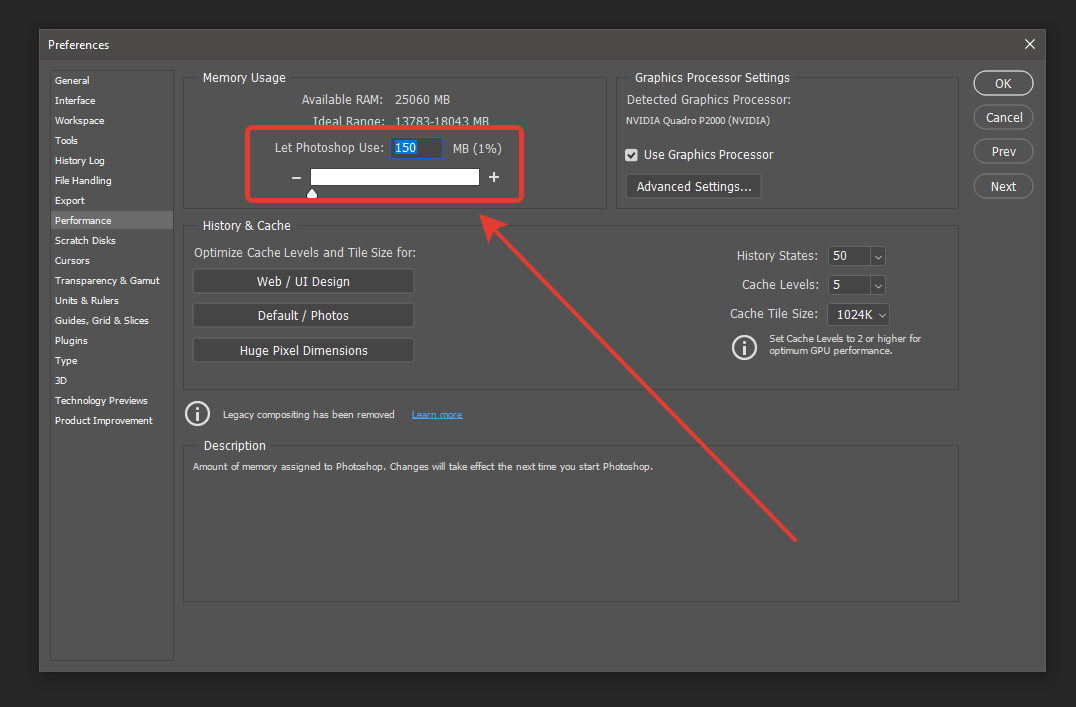1076x707 pixels.
Task: Click OK to confirm preference changes
Action: point(1003,83)
